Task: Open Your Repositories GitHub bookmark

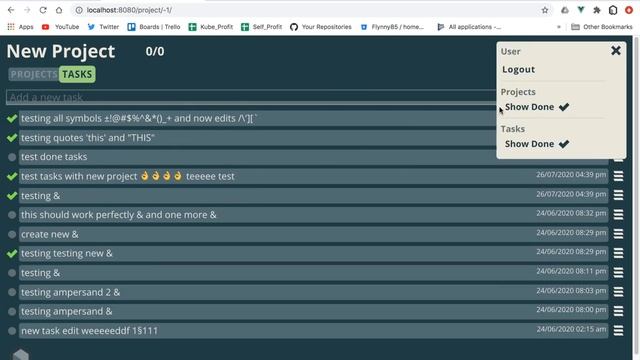Action: click(321, 27)
